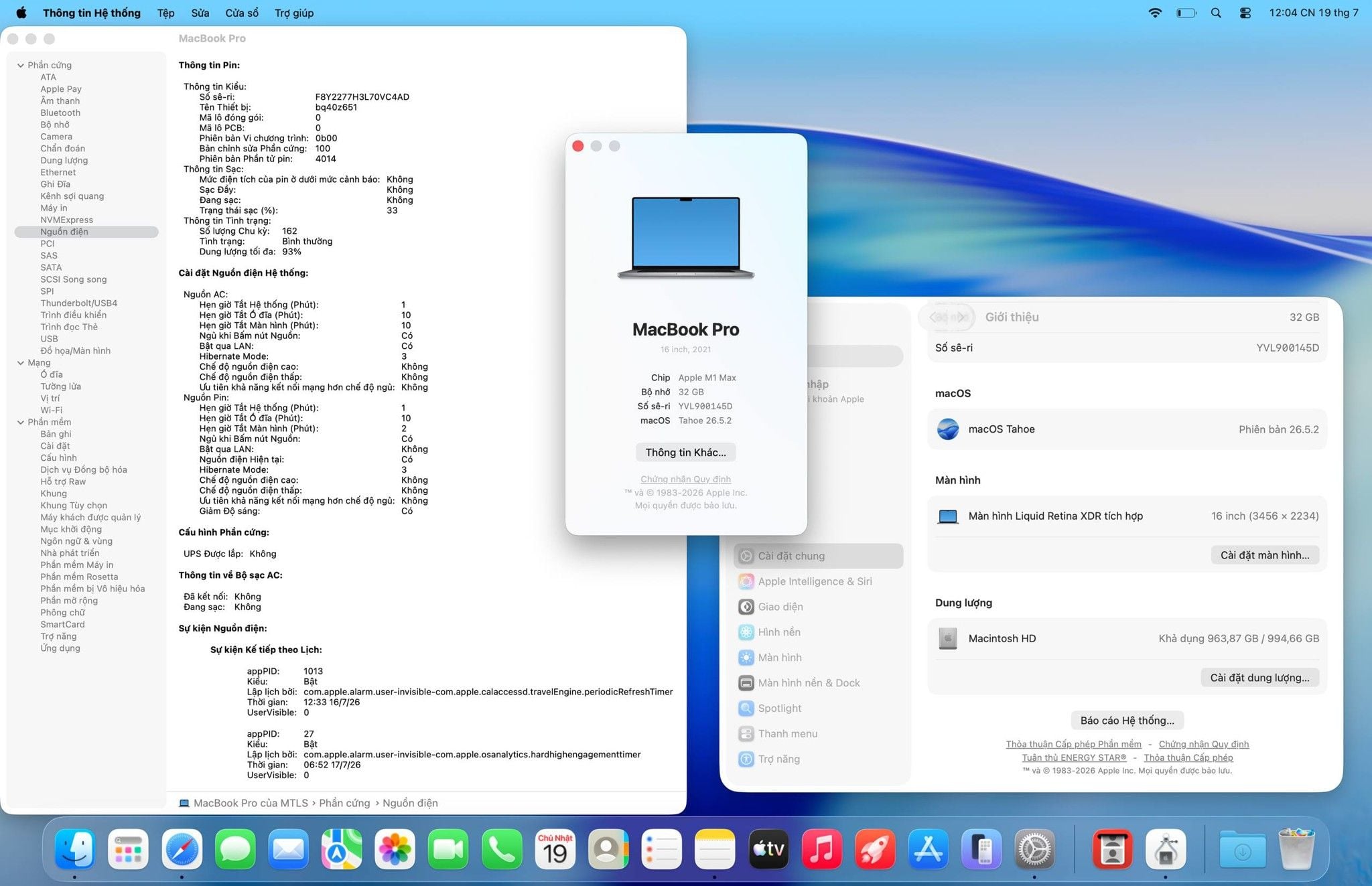Click the red rocket app icon in the Dock
This screenshot has width=1372, height=886.
click(875, 848)
